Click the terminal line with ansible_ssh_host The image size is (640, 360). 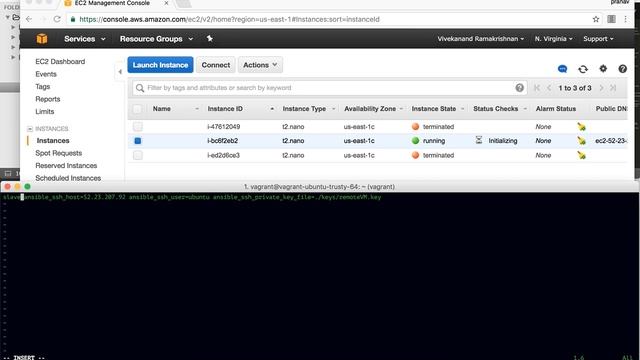click(x=192, y=198)
